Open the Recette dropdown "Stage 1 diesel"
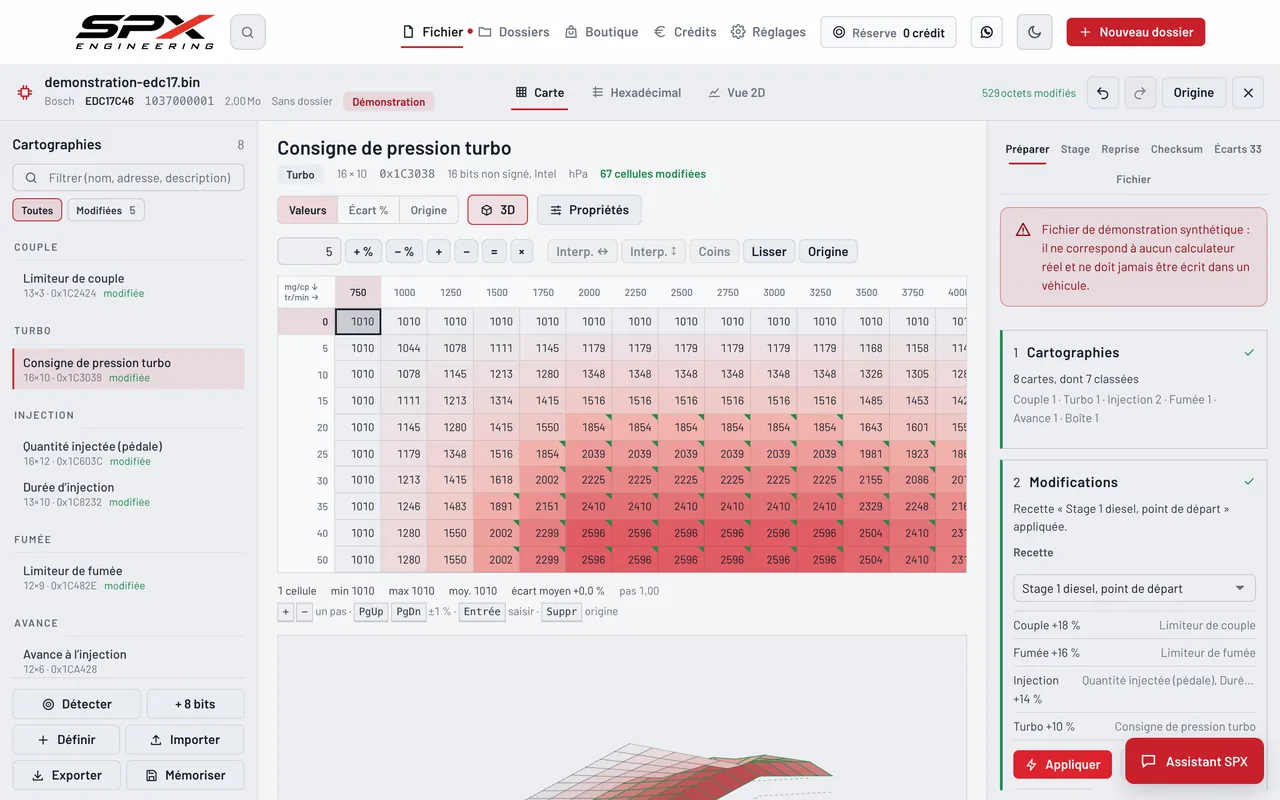This screenshot has width=1280, height=800. (1134, 589)
